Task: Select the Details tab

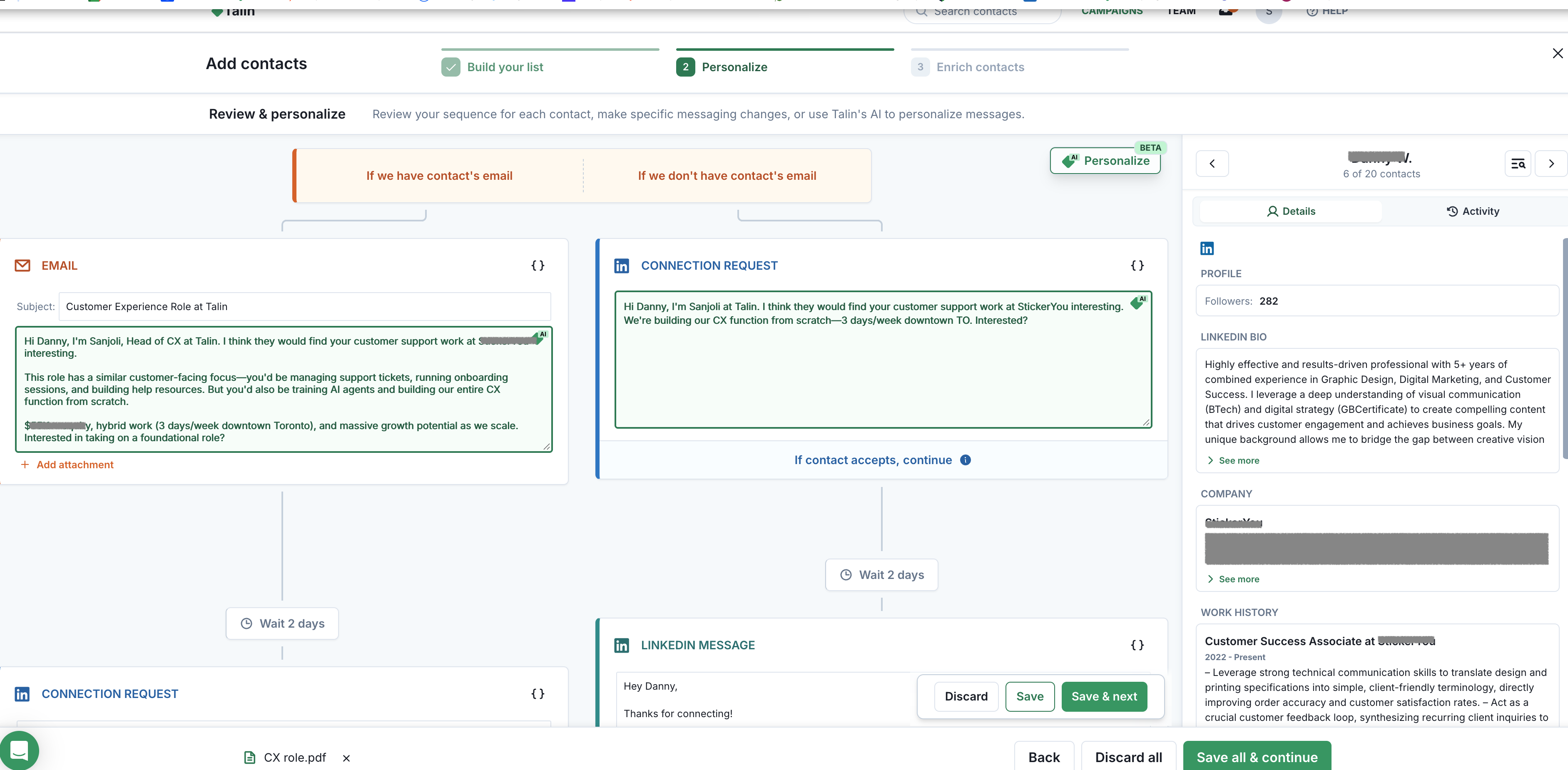Action: [1290, 211]
